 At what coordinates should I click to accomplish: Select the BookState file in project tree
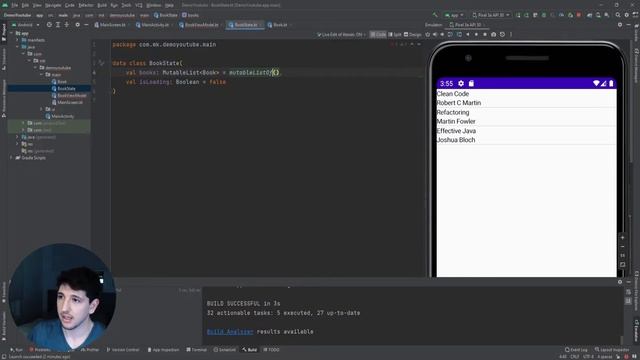tap(63, 89)
